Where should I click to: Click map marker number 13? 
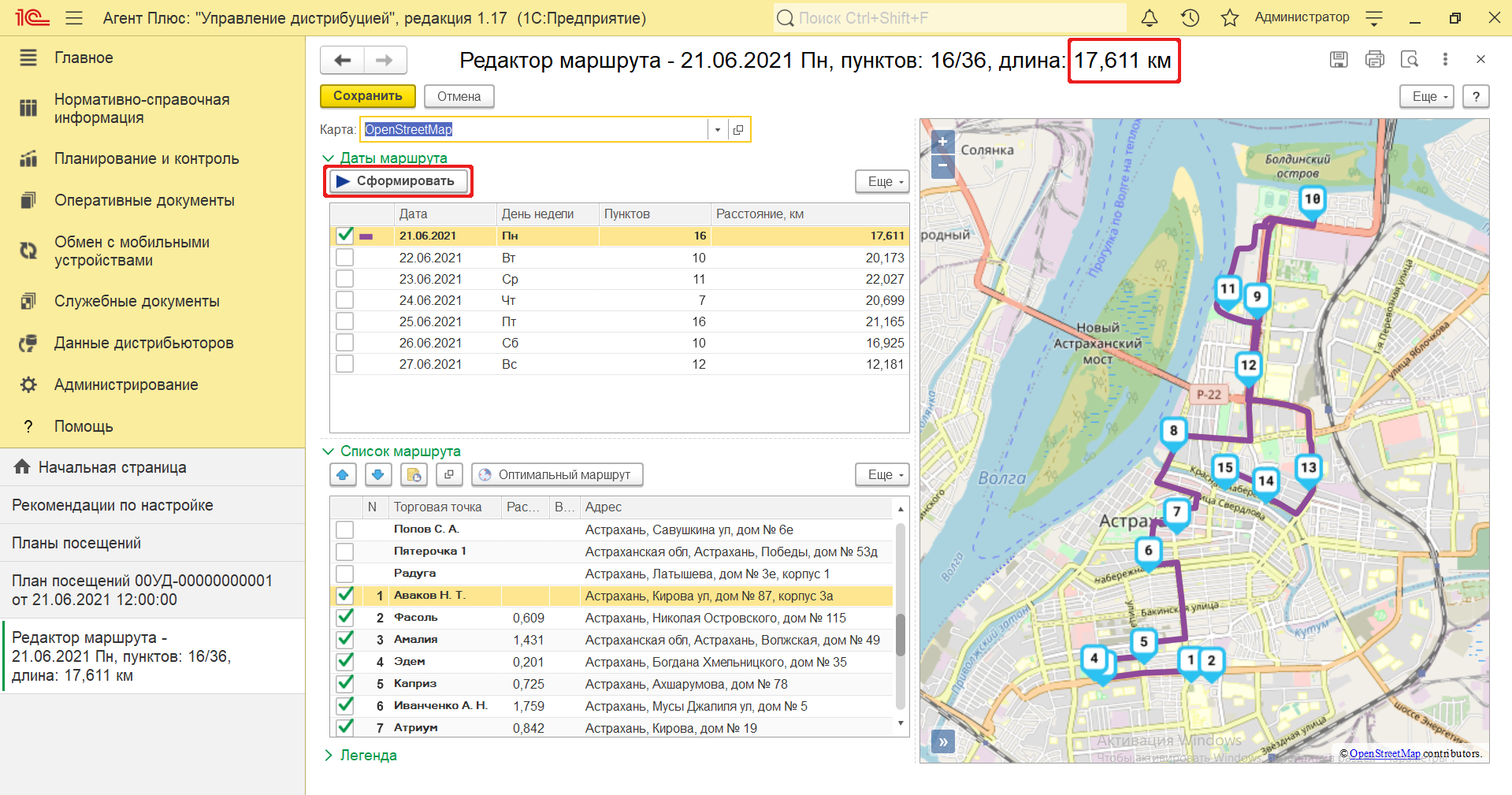point(1308,469)
